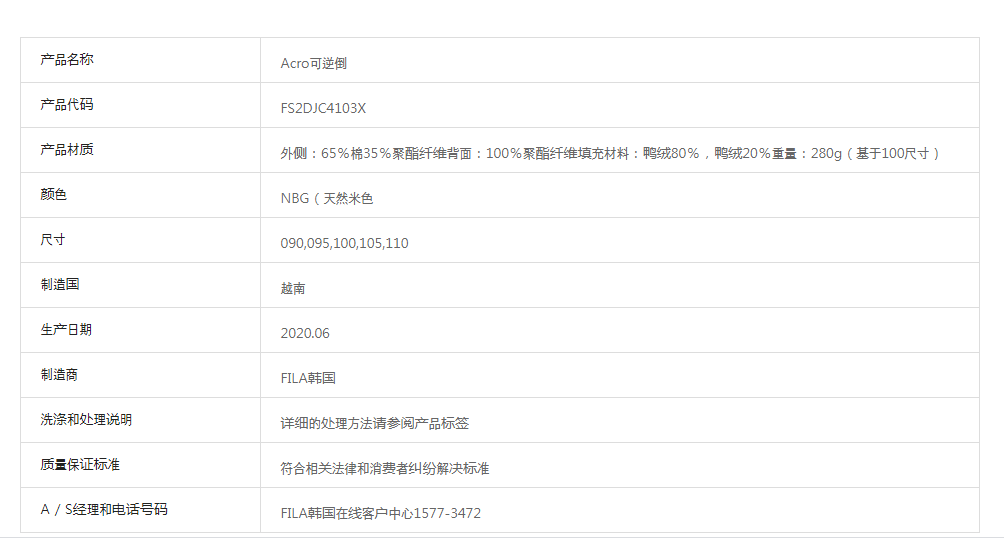
Task: Click the color value NBG（天然米色
Action: (326, 198)
